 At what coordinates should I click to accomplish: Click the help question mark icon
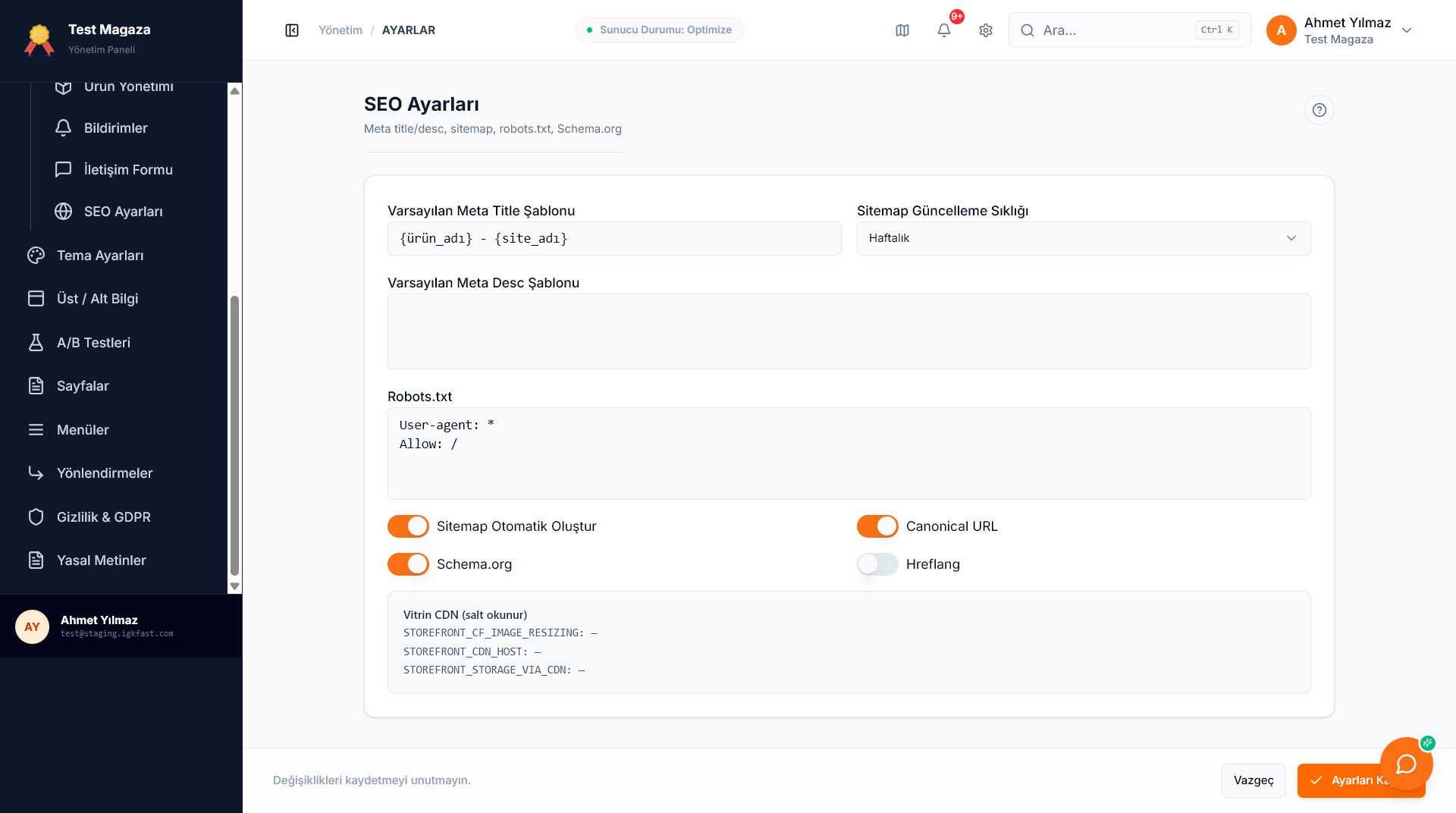(x=1319, y=110)
